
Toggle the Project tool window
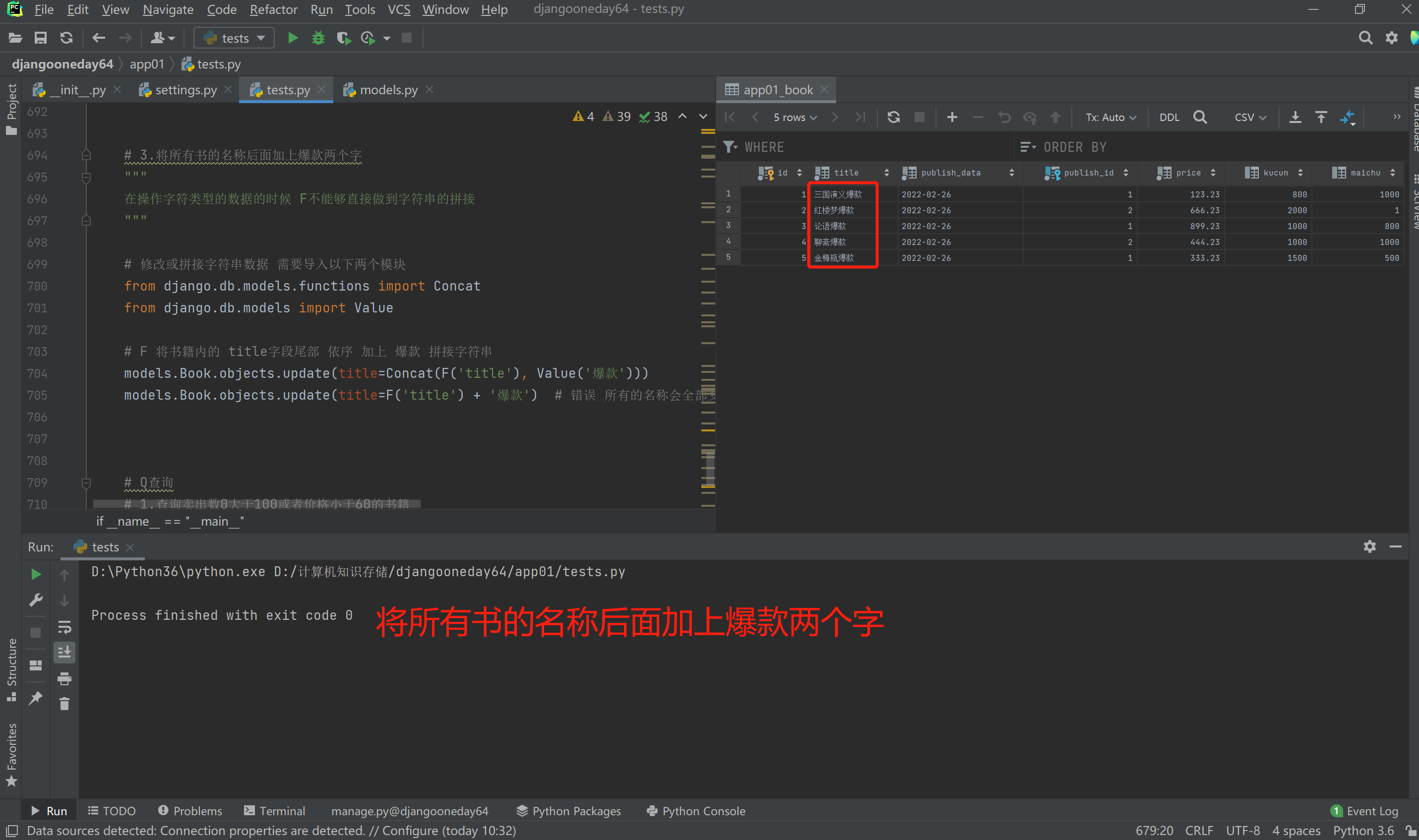[x=11, y=109]
